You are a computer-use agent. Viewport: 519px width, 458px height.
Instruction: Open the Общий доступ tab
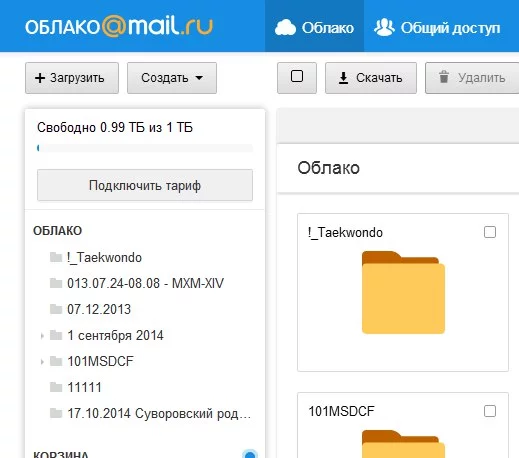(437, 27)
